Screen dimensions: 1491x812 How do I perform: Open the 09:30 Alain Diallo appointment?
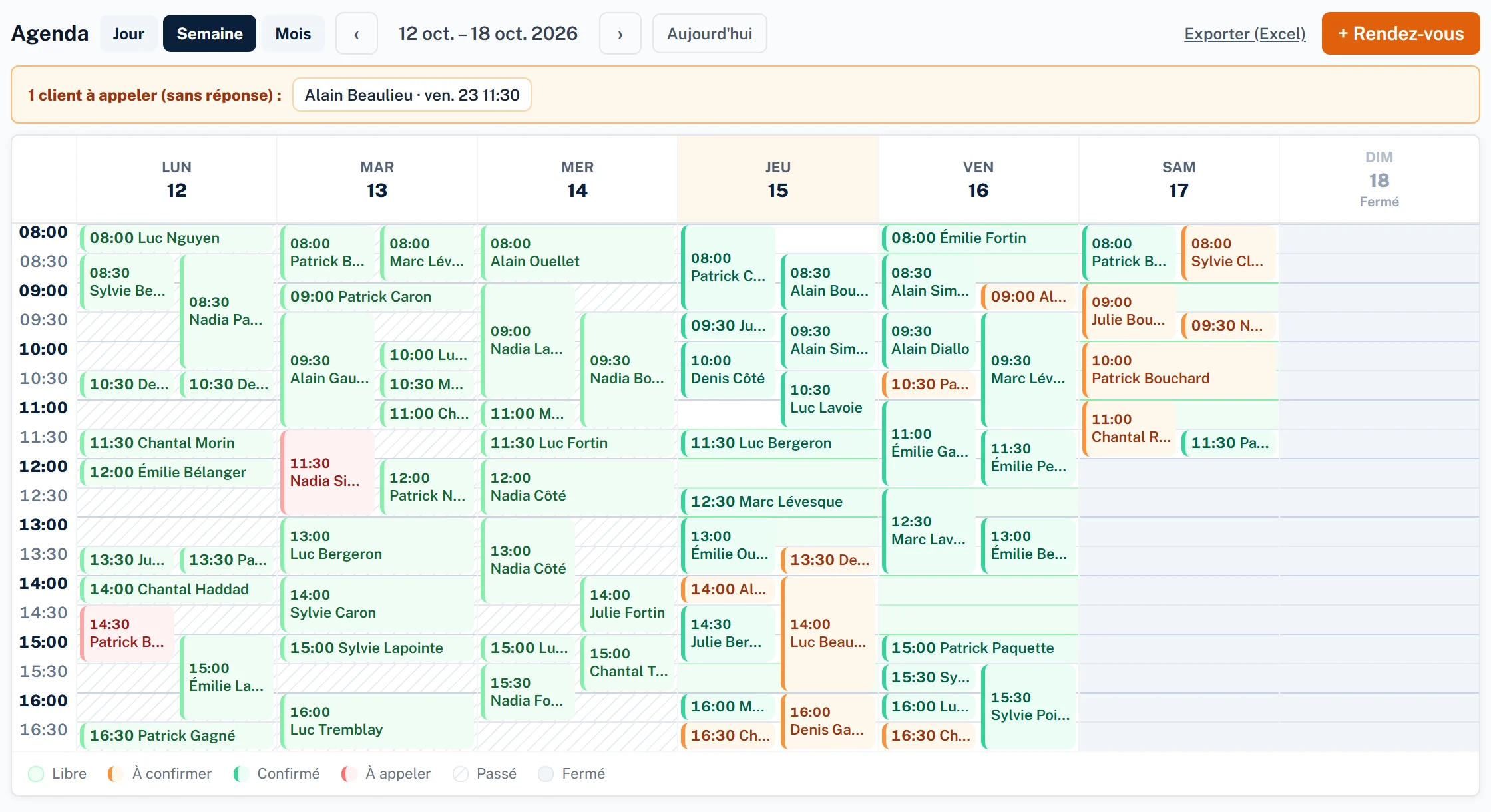(x=929, y=341)
